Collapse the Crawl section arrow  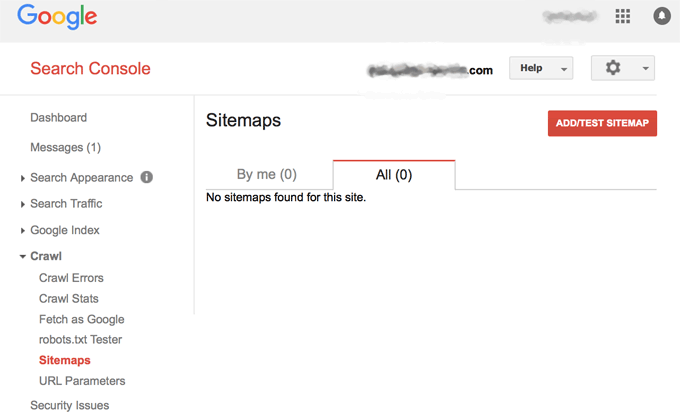pos(23,256)
